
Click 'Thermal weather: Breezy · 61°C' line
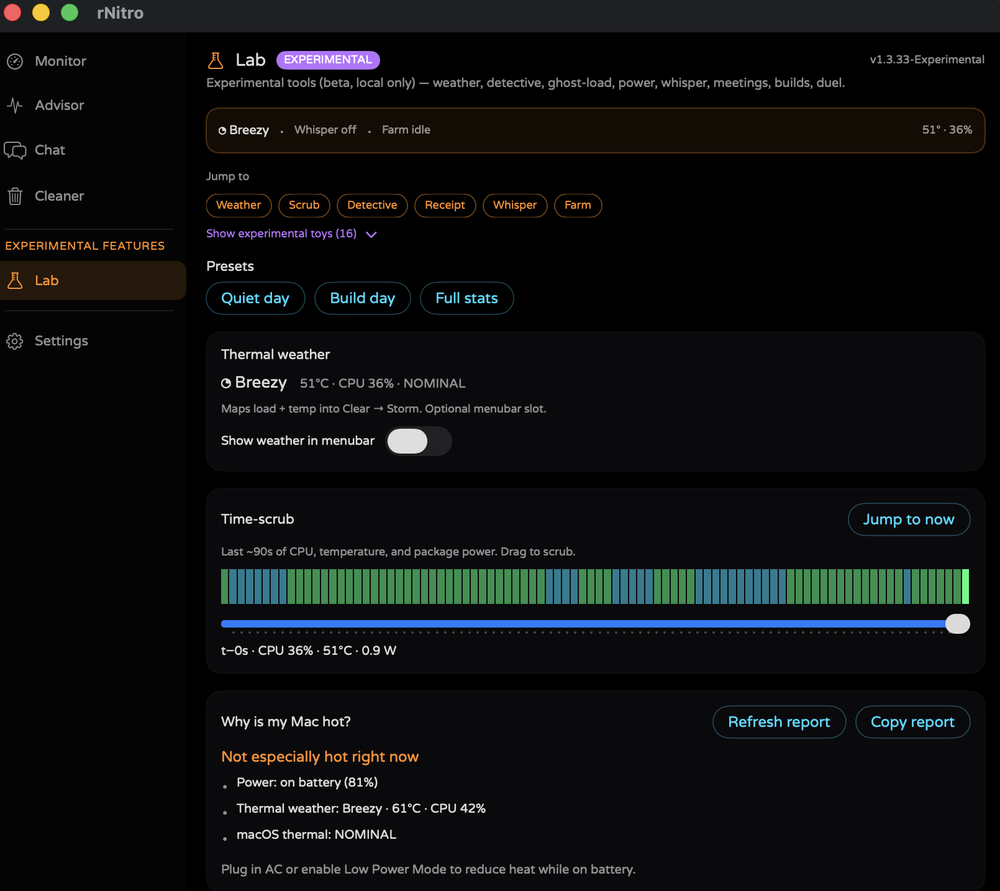[361, 809]
